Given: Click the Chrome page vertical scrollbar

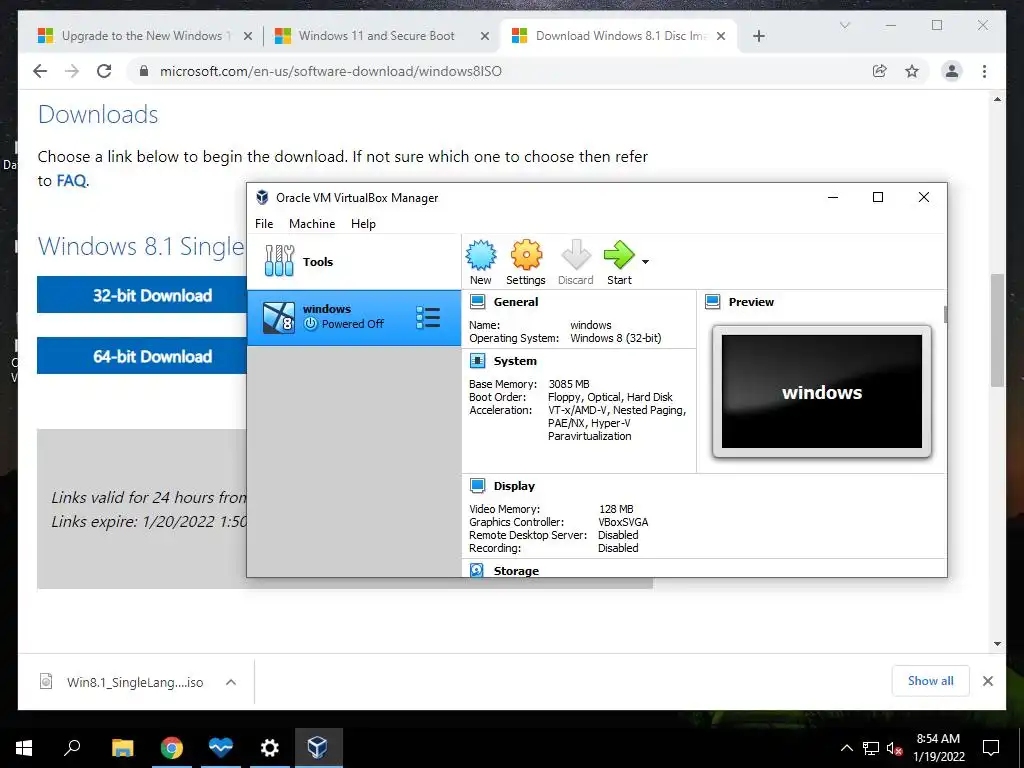Looking at the screenshot, I should click(997, 330).
